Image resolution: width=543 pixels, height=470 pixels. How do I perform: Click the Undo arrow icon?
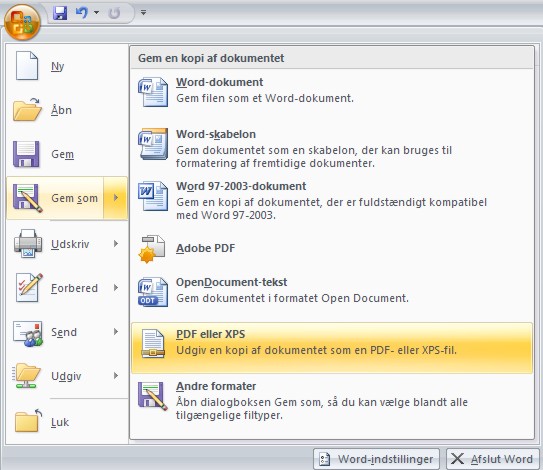coord(82,13)
